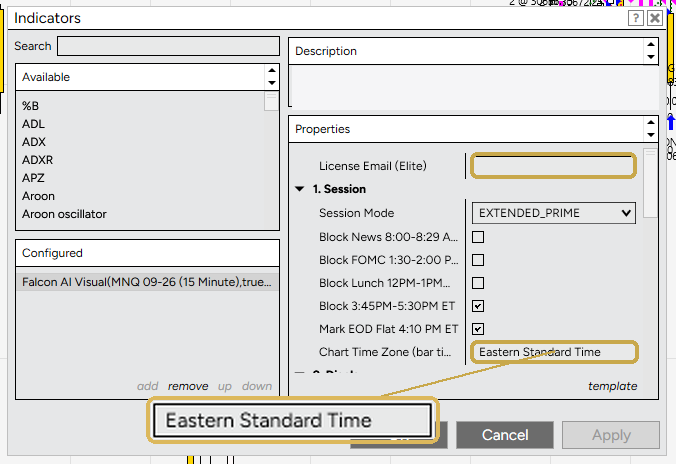Select configured Falcon AI Visual indicator

point(147,282)
